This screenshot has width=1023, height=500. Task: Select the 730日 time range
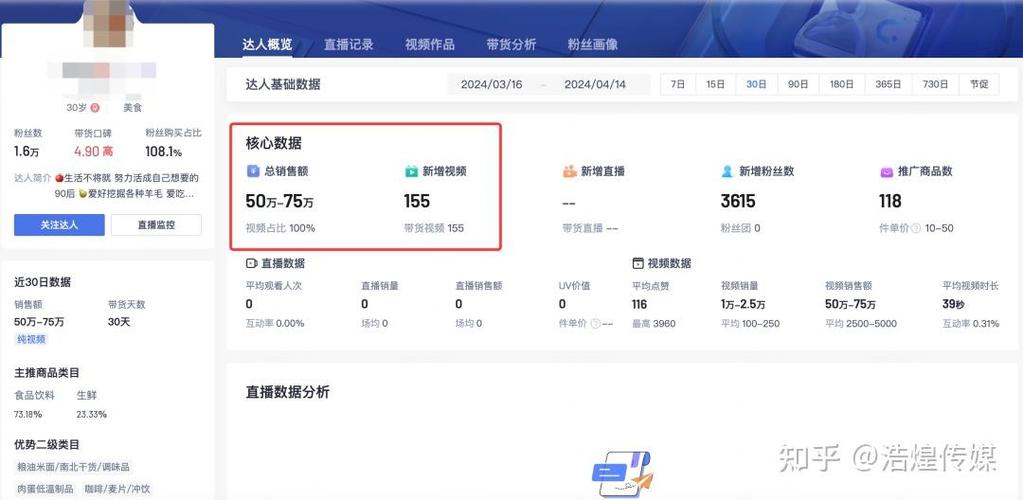[x=935, y=84]
